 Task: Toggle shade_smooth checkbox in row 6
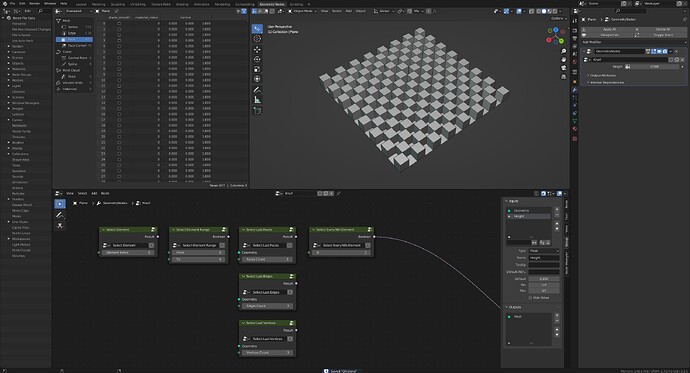[x=119, y=58]
